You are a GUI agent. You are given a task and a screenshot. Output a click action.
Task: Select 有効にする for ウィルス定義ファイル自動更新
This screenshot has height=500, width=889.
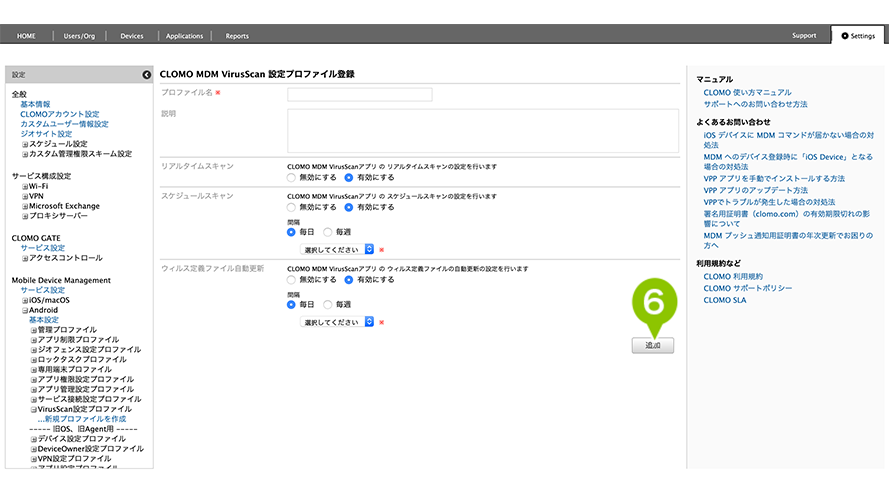349,280
